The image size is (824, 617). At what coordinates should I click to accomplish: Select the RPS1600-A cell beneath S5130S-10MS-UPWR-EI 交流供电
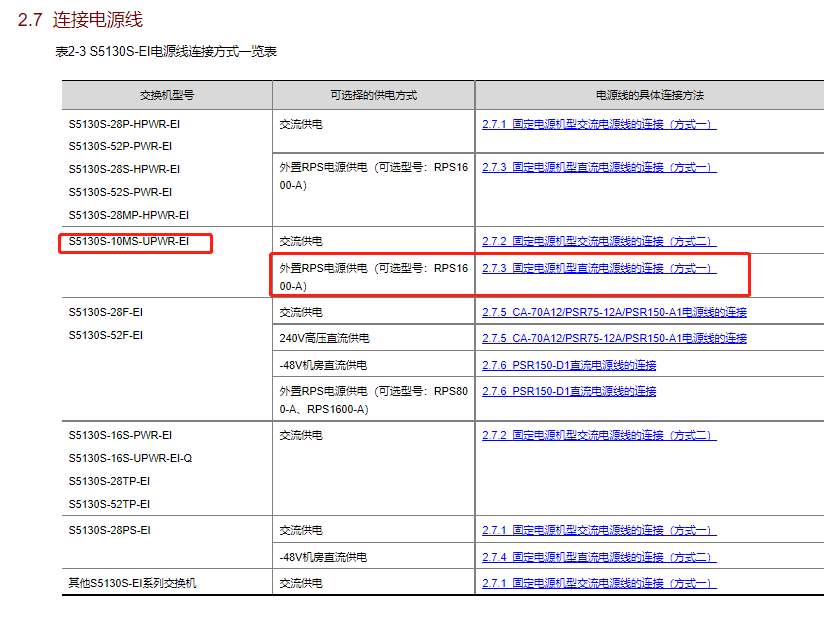pos(374,277)
